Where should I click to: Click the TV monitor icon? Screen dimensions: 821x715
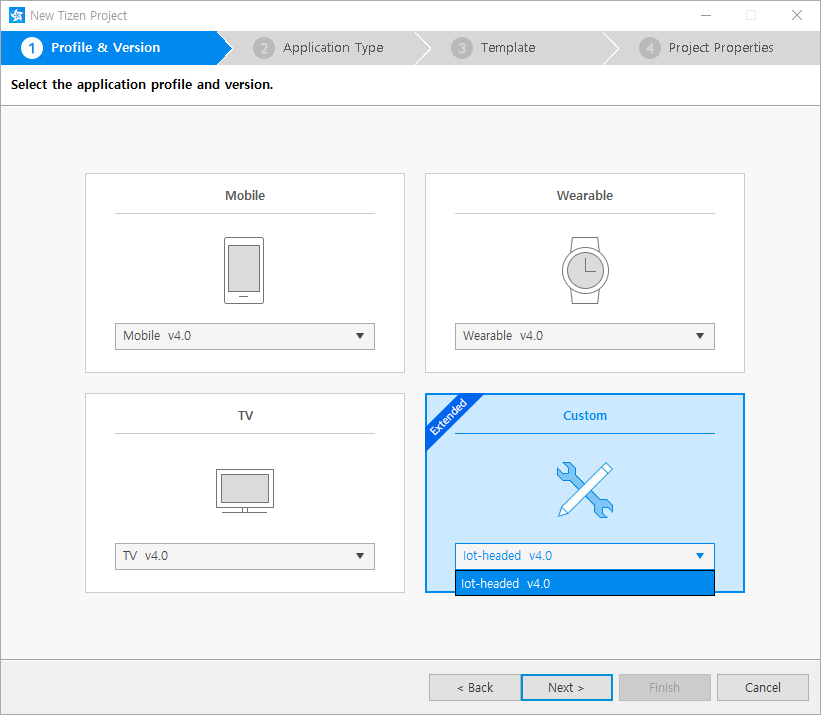[244, 490]
